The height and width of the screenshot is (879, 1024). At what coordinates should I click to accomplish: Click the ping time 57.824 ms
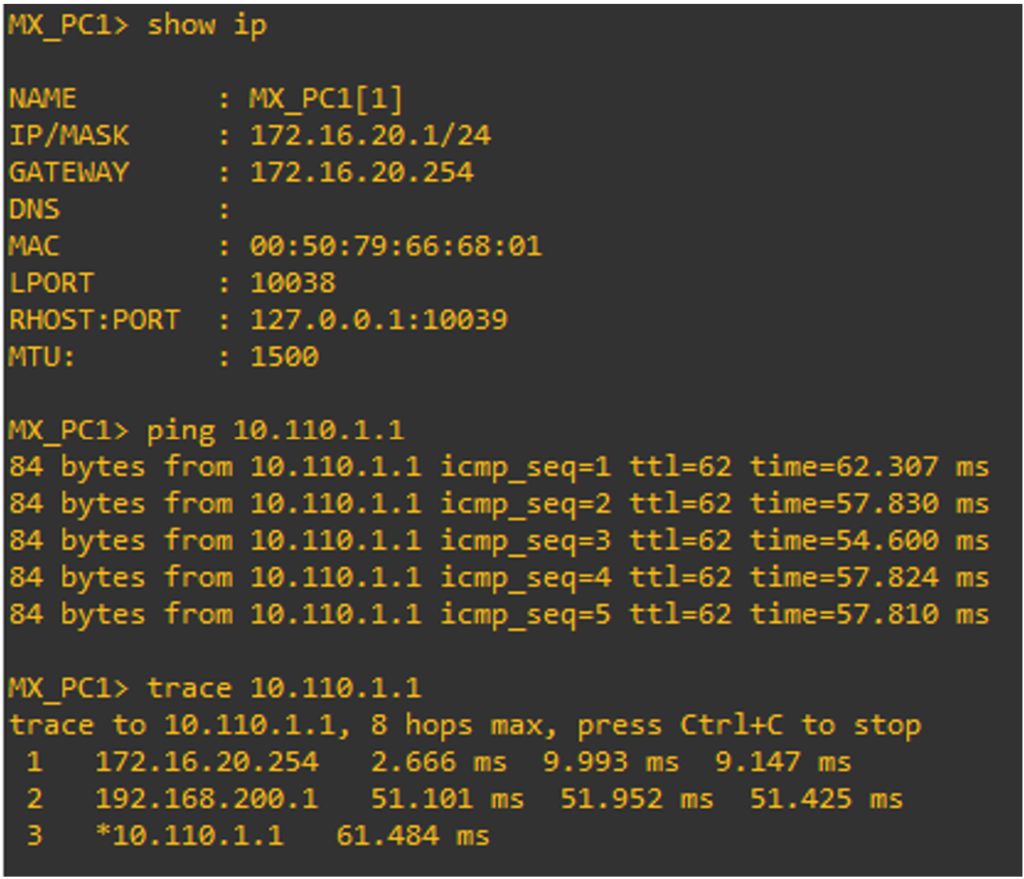pos(869,578)
